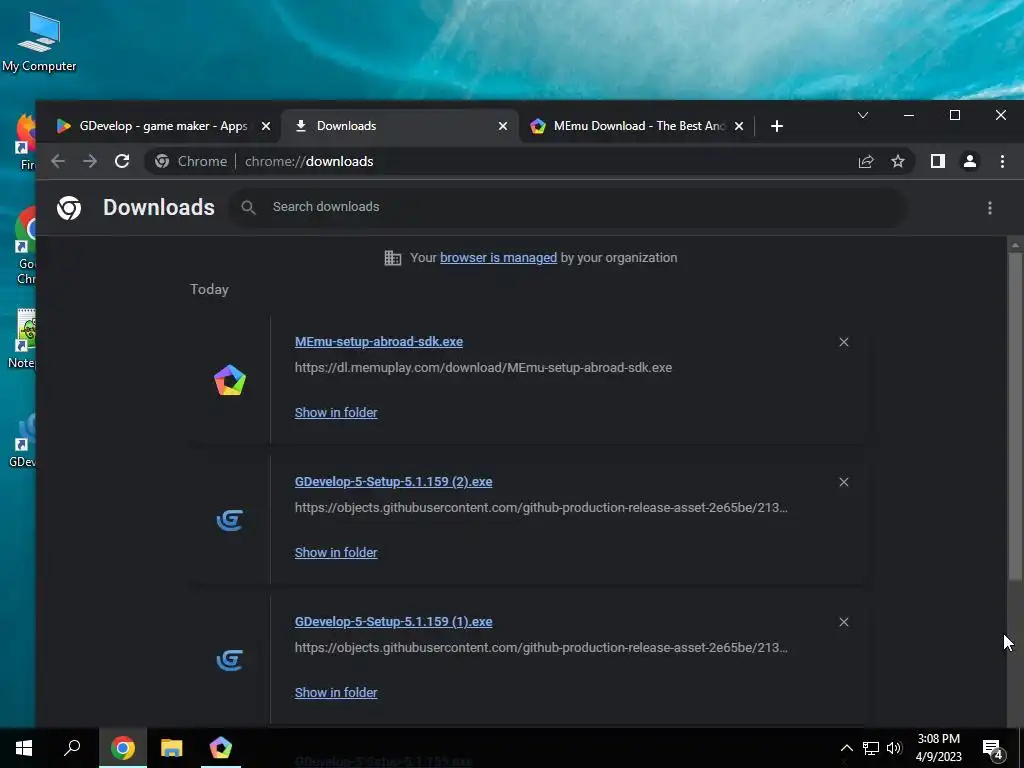
Task: Go forward in Chrome history
Action: (90, 161)
